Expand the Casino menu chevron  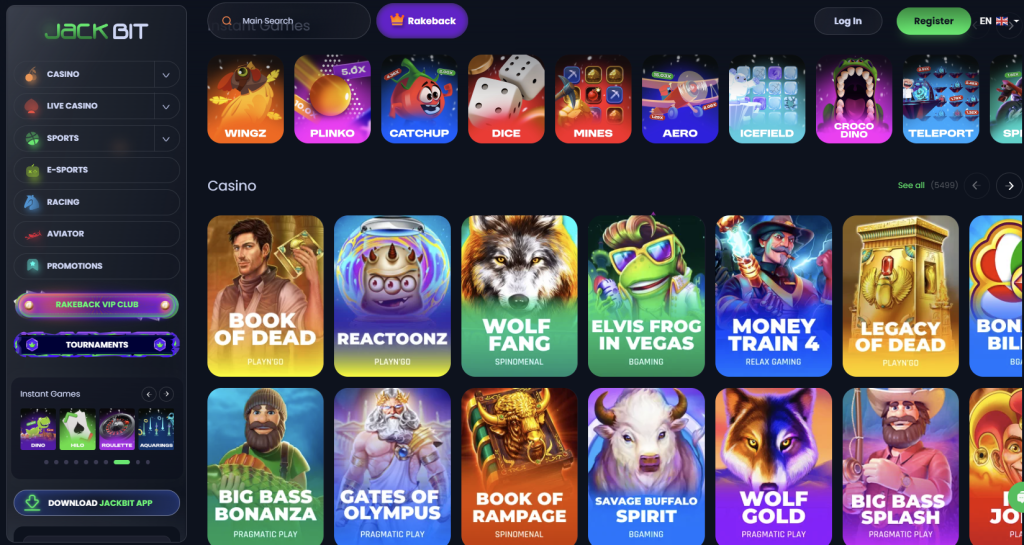[166, 75]
